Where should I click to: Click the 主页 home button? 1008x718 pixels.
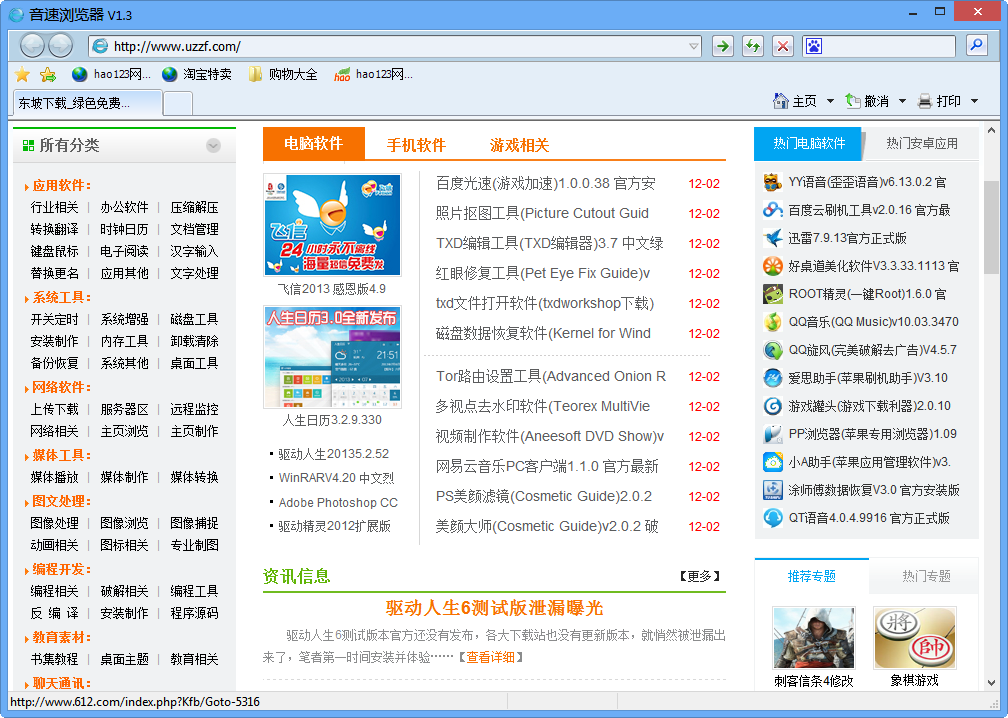(795, 101)
